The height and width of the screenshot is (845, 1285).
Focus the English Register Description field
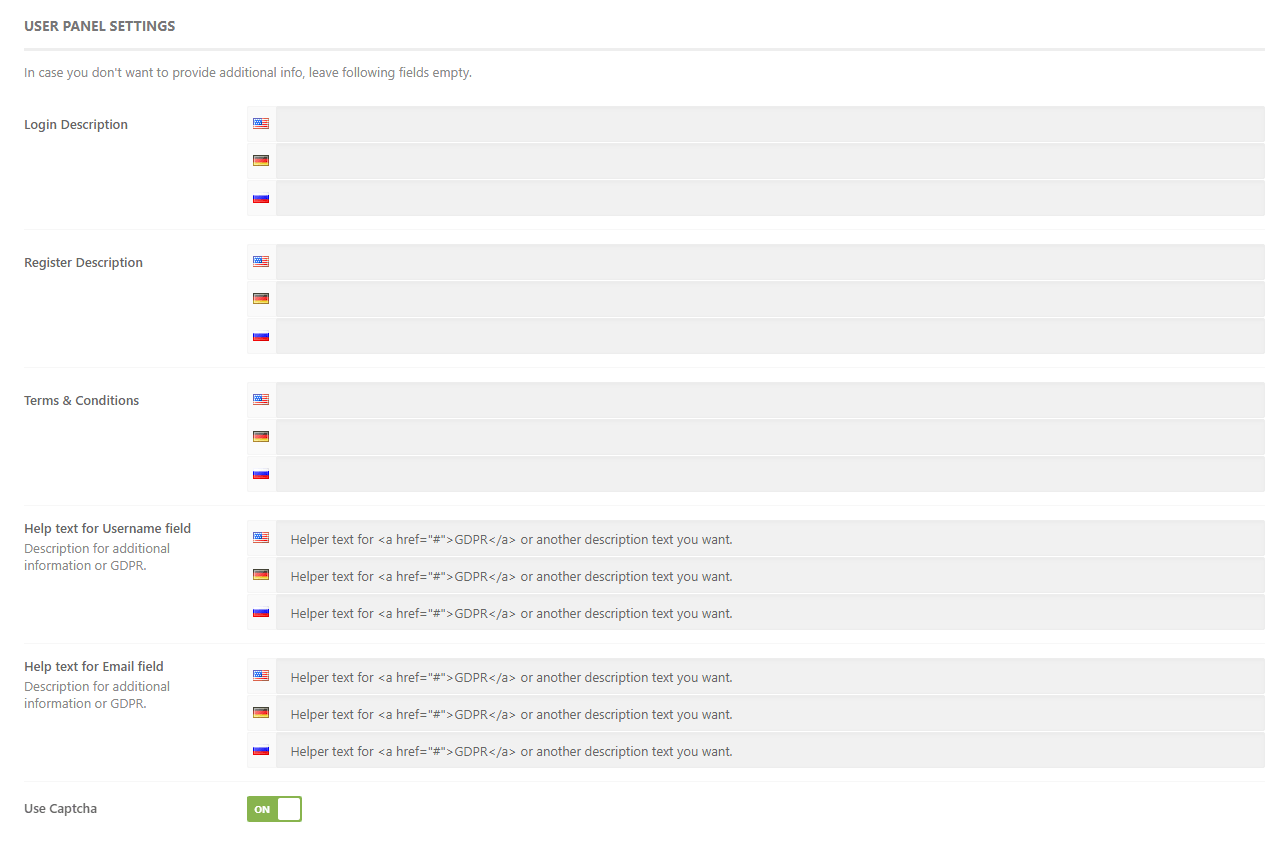tap(770, 262)
